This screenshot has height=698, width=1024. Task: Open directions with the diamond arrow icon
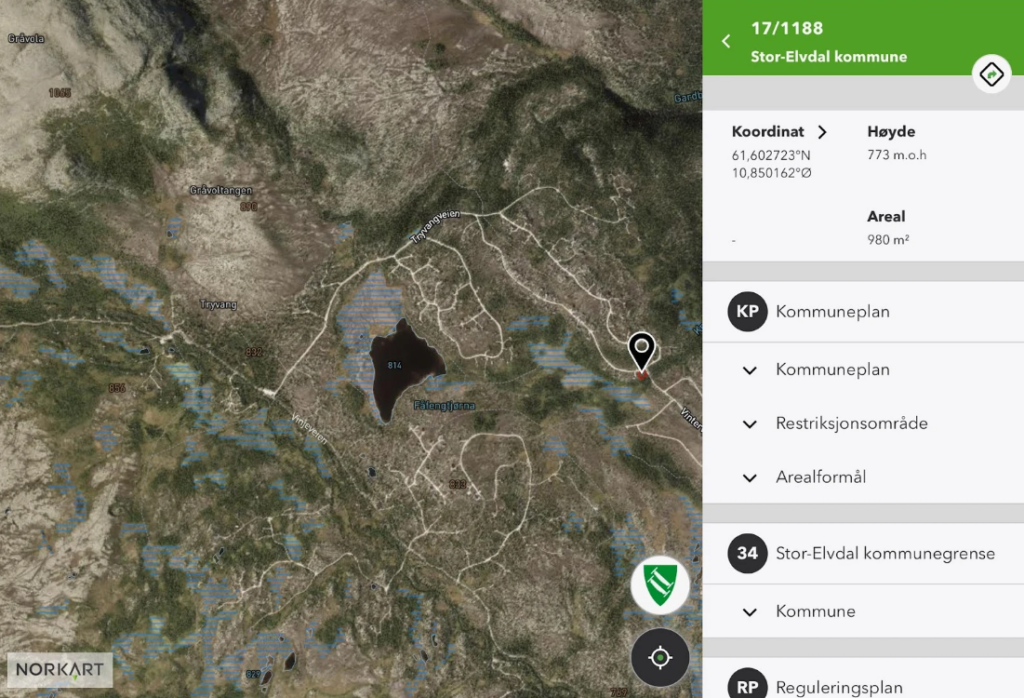pyautogui.click(x=990, y=74)
